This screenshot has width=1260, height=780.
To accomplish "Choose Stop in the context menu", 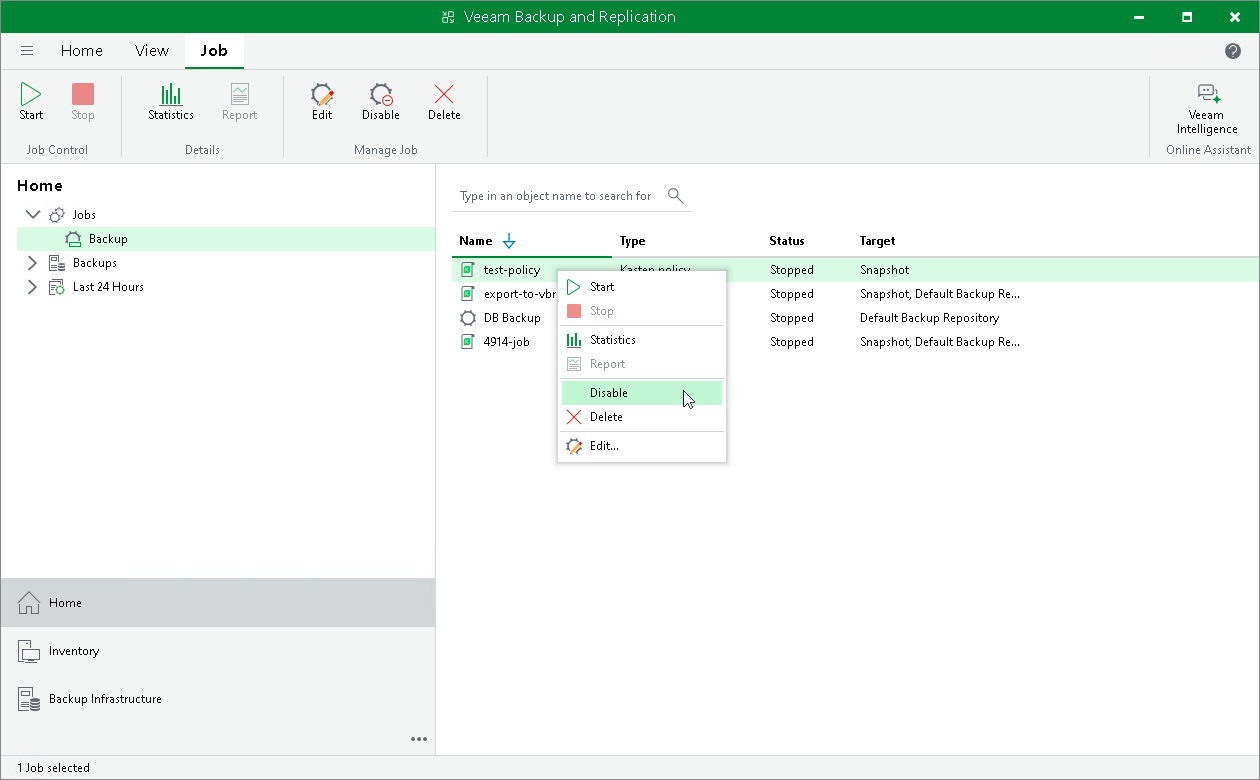I will tap(642, 311).
